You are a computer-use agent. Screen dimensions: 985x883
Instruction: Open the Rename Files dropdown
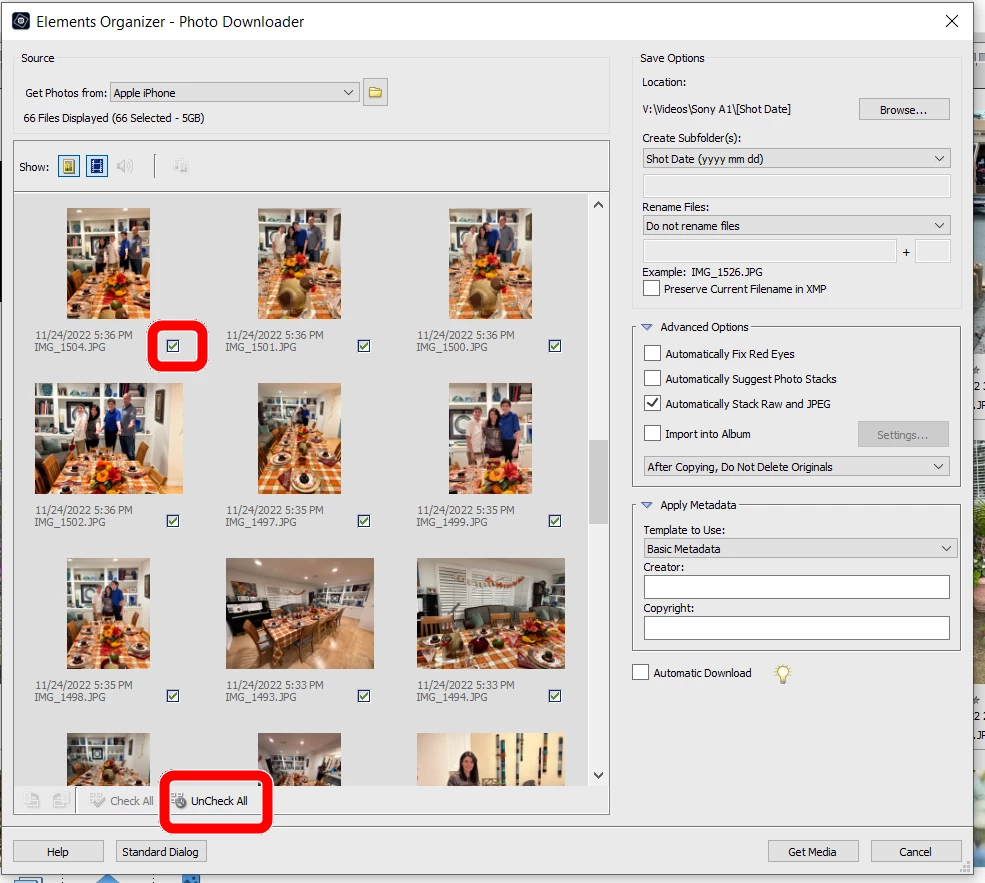point(796,225)
